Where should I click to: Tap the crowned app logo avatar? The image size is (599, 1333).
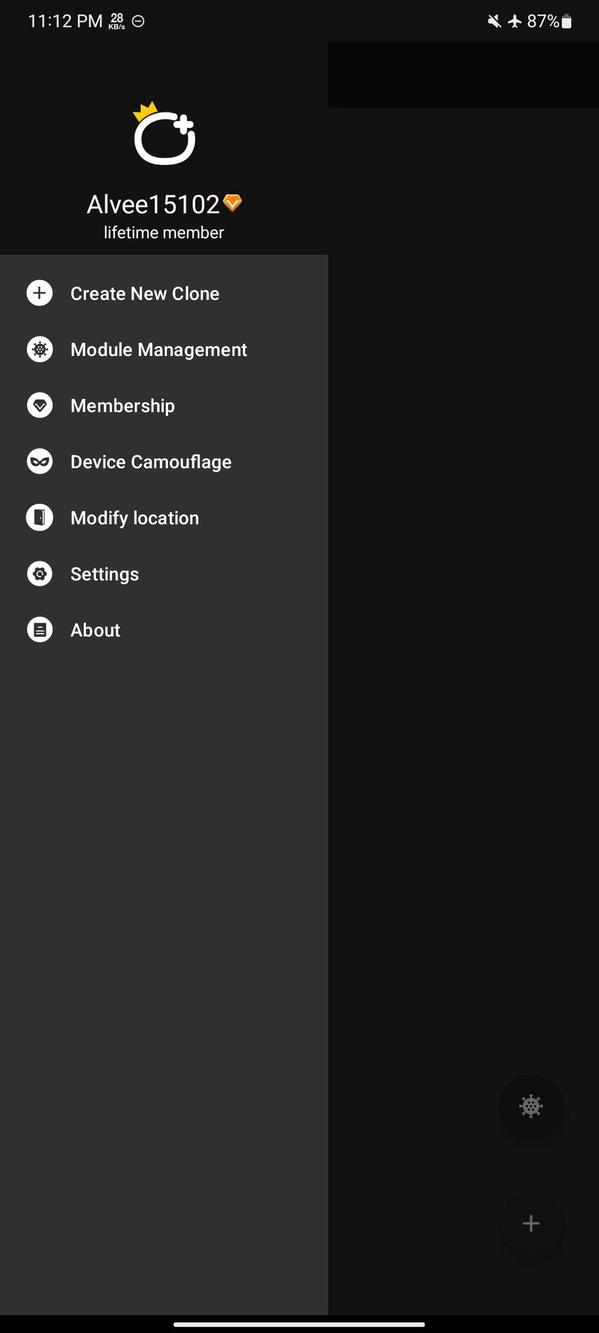(164, 134)
